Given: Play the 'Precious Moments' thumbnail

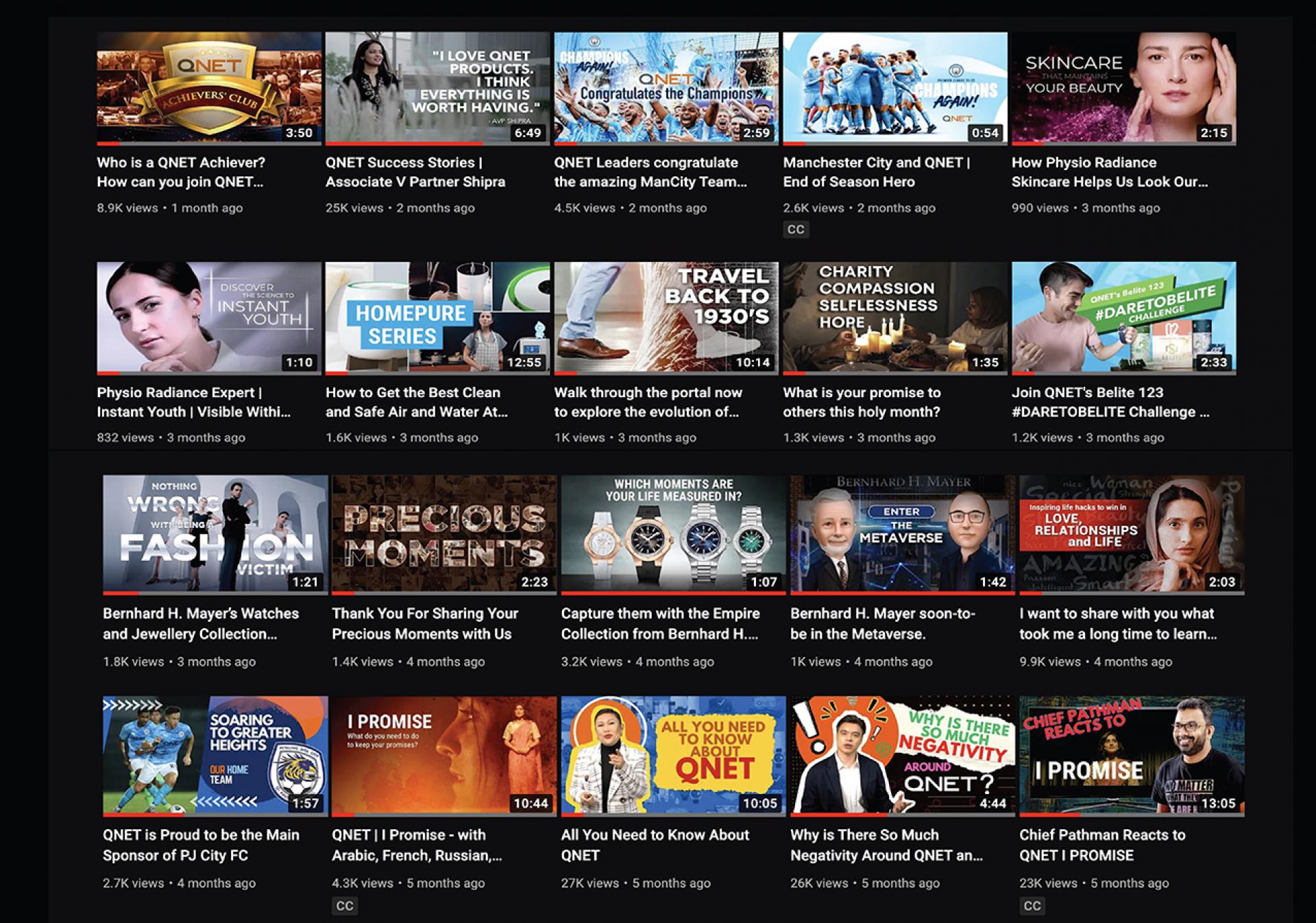Looking at the screenshot, I should (x=444, y=535).
